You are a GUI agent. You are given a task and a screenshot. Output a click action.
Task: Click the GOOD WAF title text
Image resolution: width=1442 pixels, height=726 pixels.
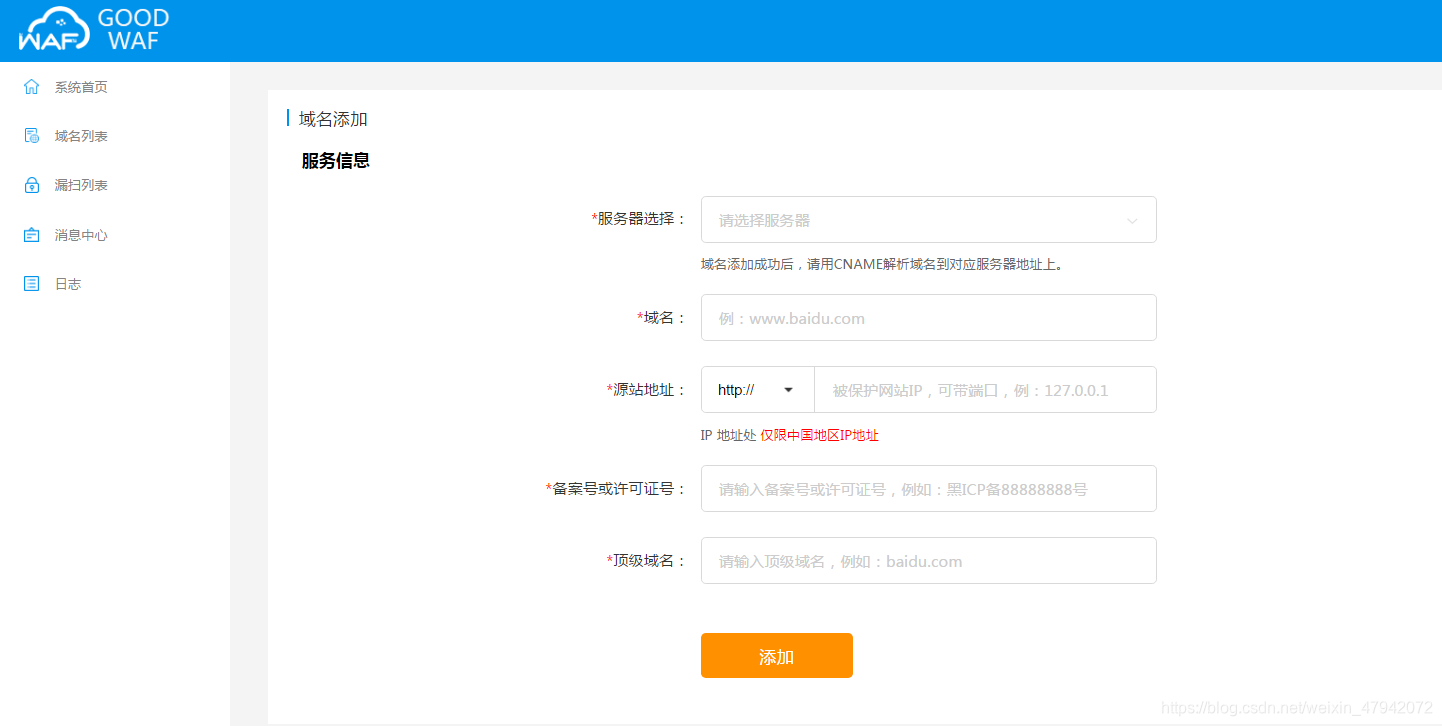point(133,30)
